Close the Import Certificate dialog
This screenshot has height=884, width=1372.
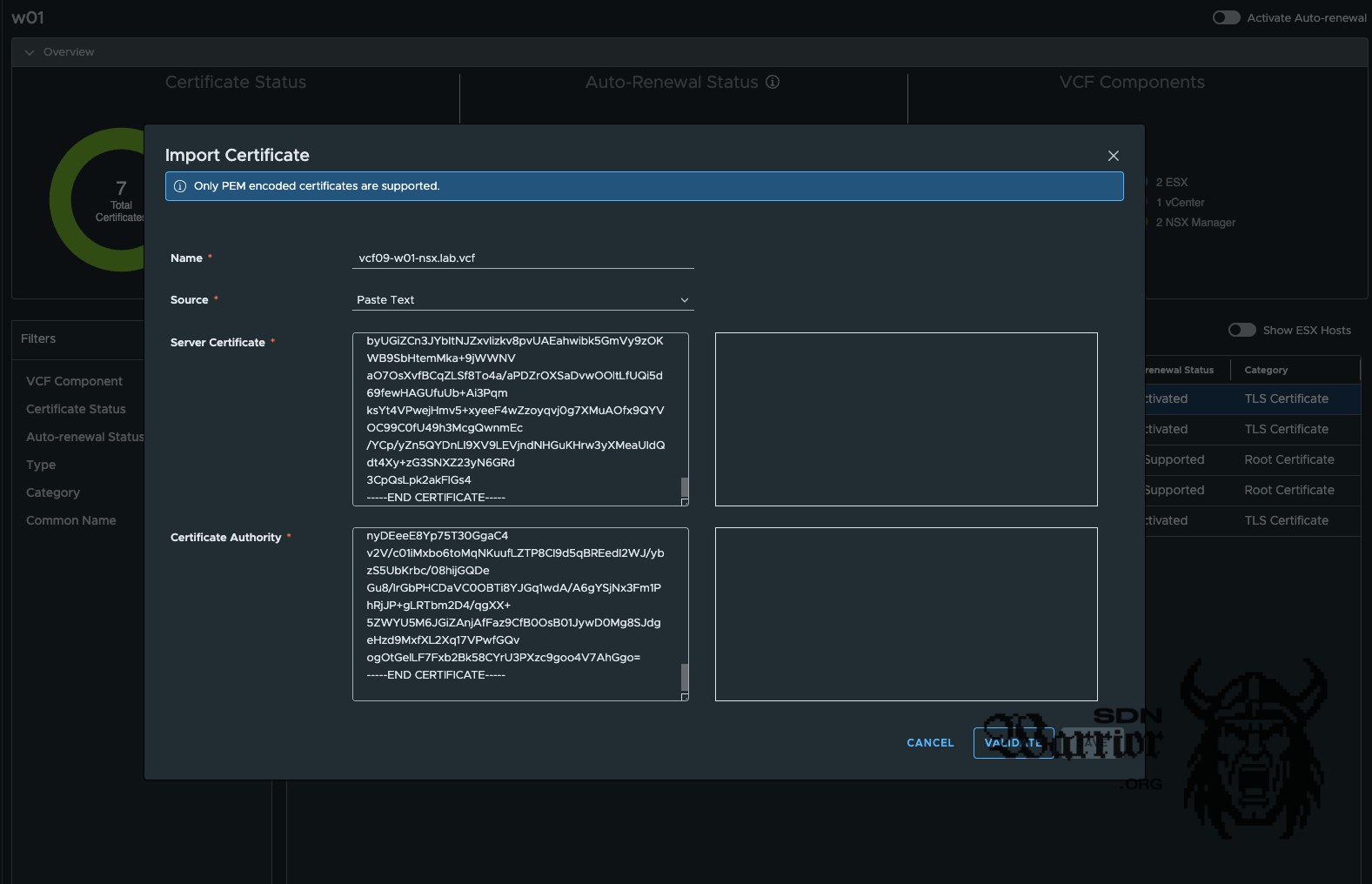tap(1113, 156)
